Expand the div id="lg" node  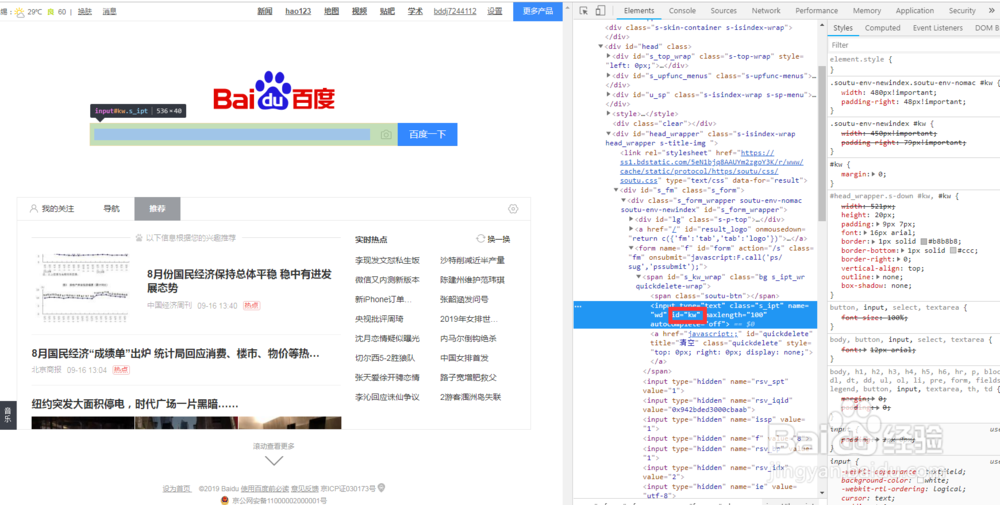pyautogui.click(x=631, y=219)
